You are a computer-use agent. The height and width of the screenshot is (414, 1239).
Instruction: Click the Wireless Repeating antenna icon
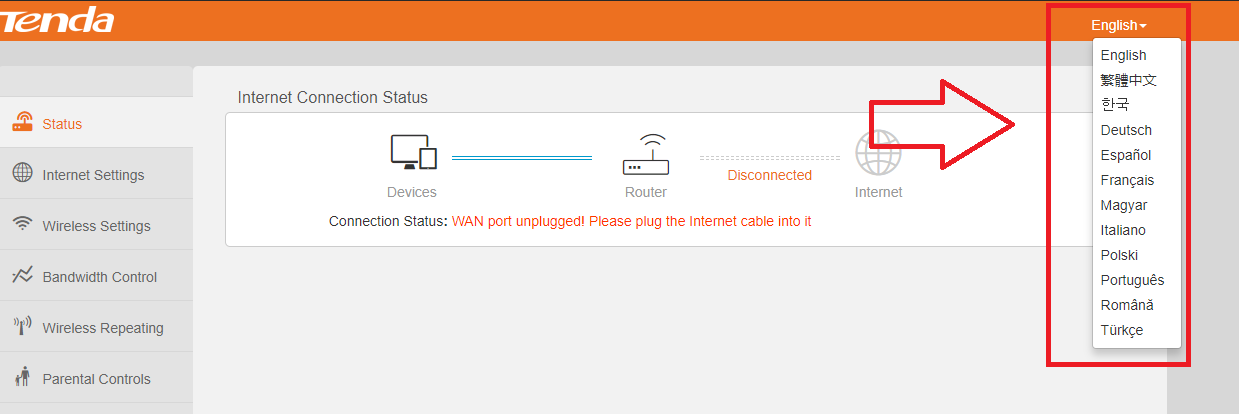tap(22, 326)
